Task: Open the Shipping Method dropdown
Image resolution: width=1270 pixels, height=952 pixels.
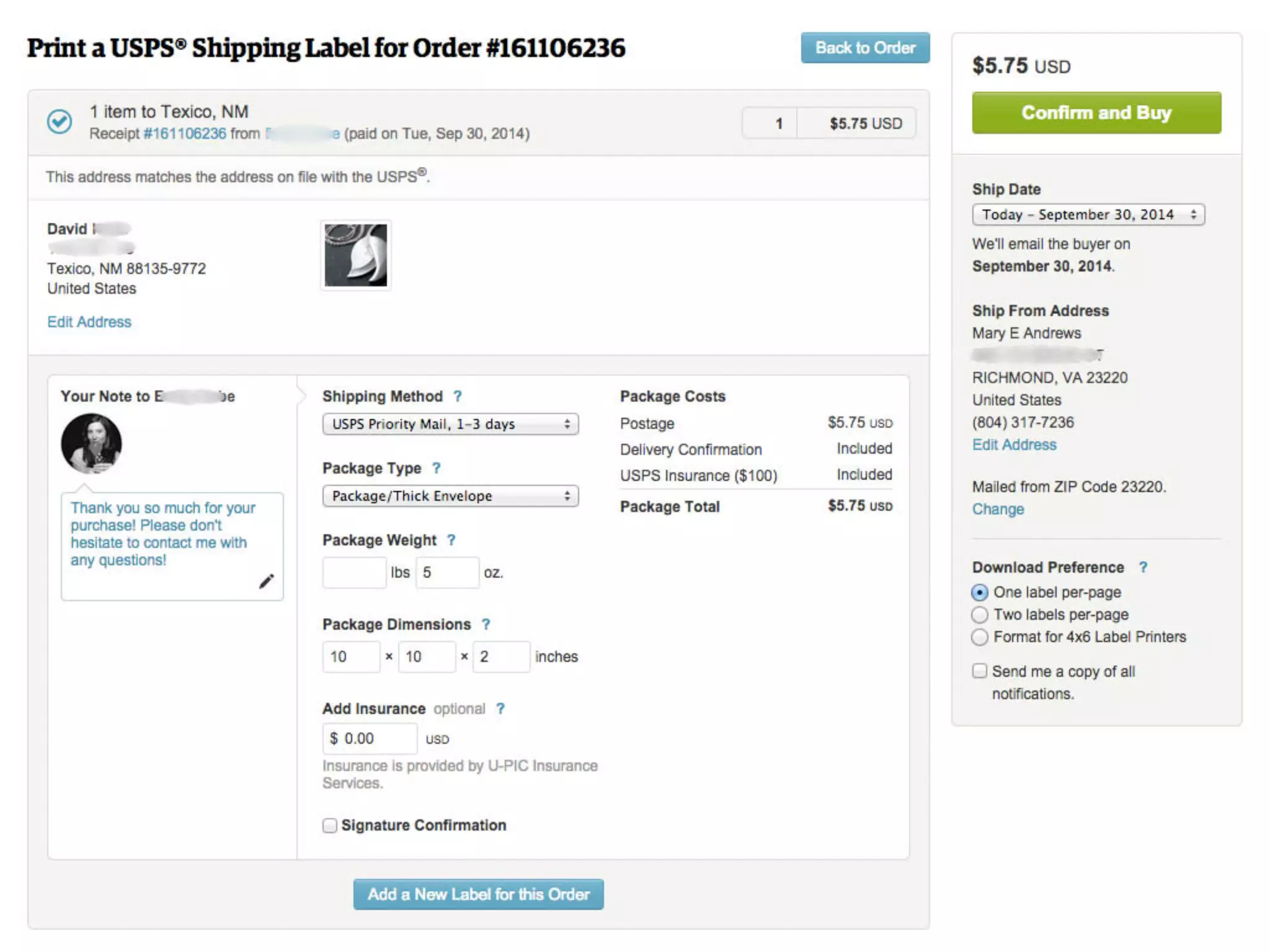Action: (x=450, y=424)
